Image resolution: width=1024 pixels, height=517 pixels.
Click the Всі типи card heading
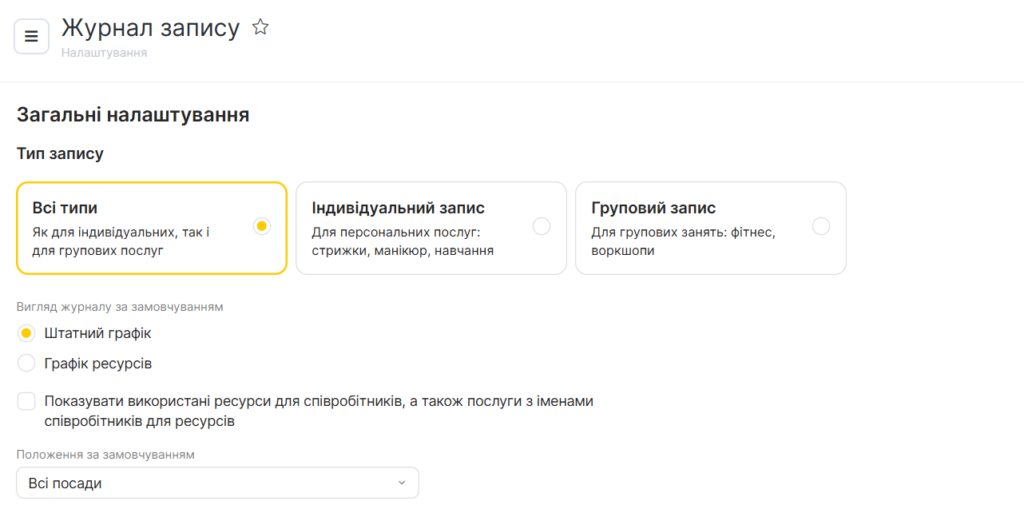tap(65, 208)
